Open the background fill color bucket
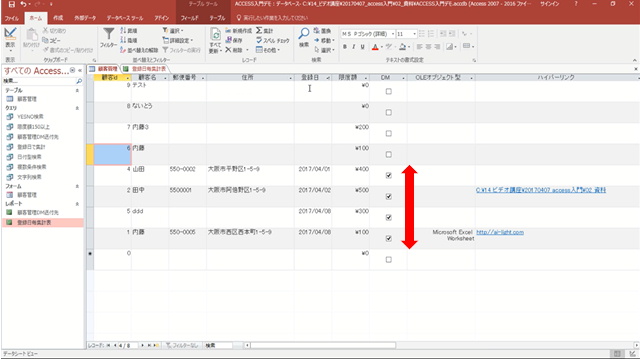This screenshot has height=360, width=640. (x=402, y=47)
